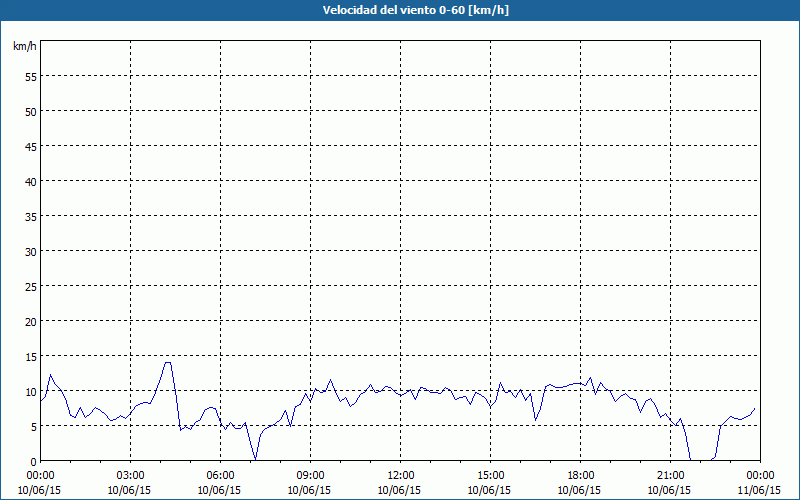Click the chart title 'Velocidad del viento 0-60 [km/h]'
Screen dimensions: 800x500
click(x=415, y=10)
